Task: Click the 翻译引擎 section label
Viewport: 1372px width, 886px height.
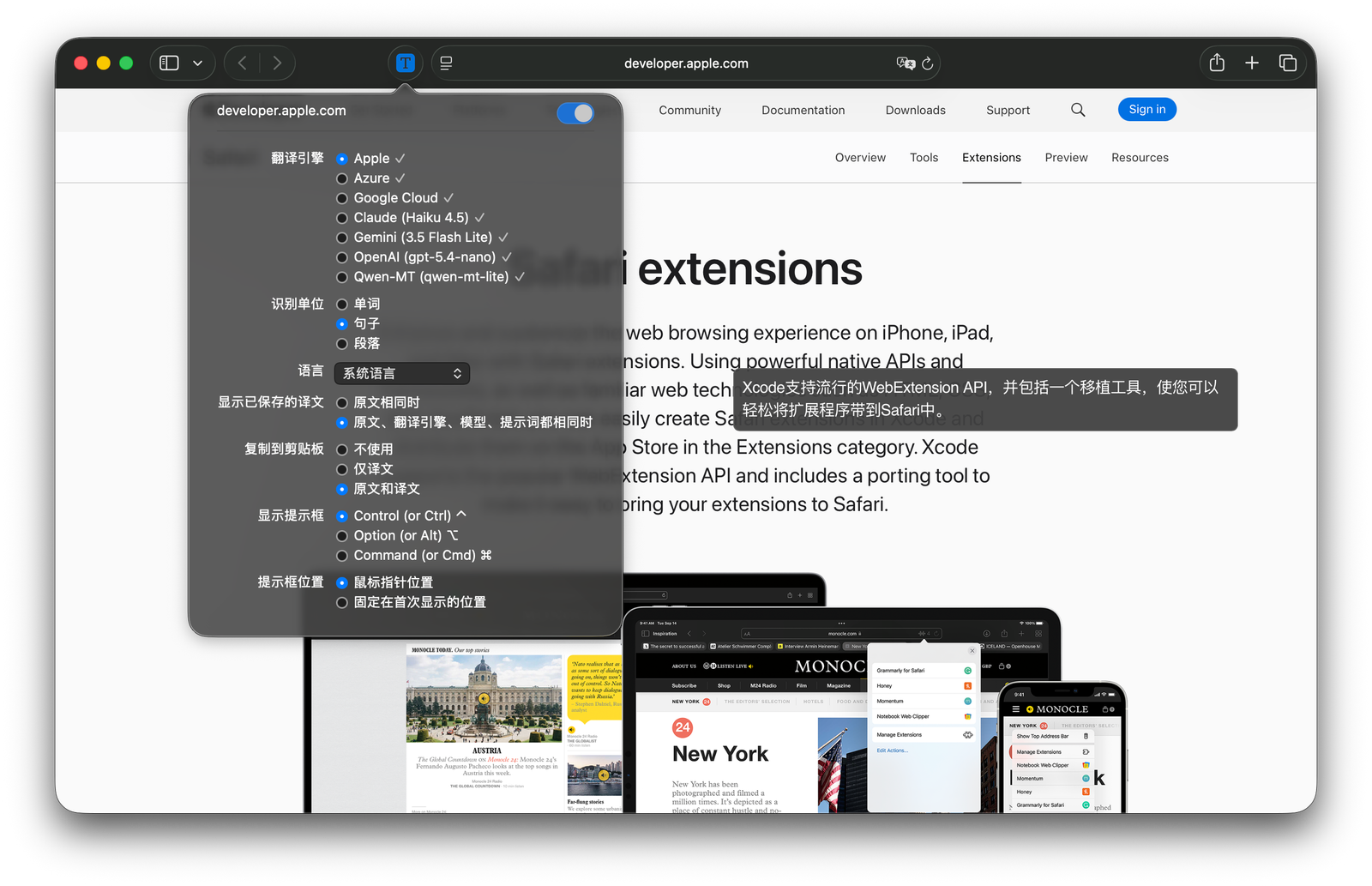Action: tap(298, 158)
